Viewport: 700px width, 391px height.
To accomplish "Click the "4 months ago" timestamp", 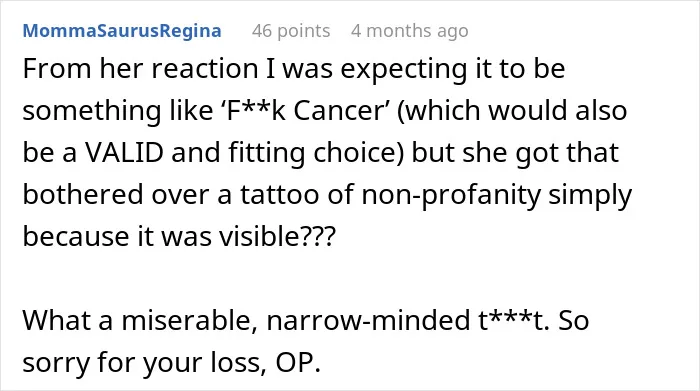I will 409,31.
